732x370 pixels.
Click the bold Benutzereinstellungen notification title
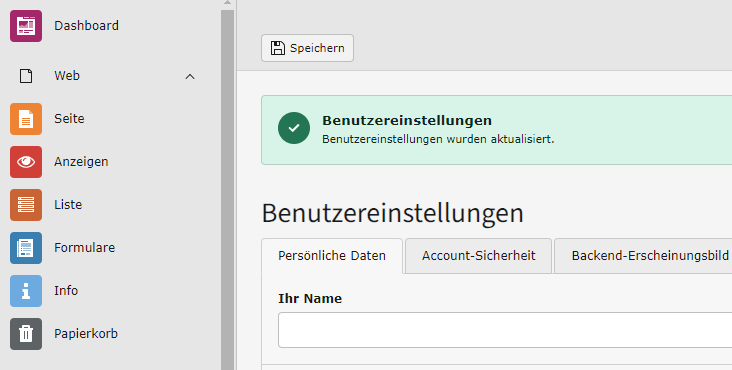point(407,120)
